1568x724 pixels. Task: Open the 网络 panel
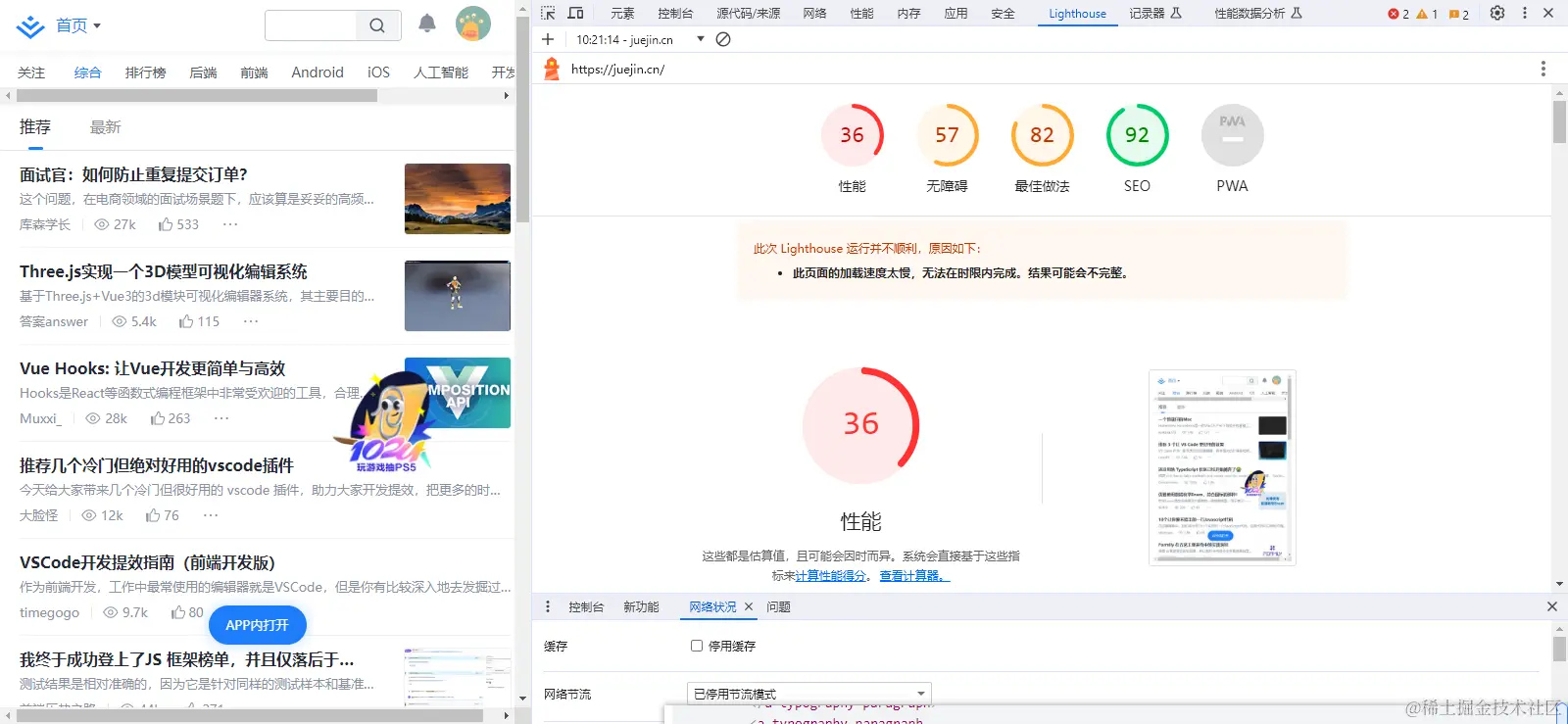[x=814, y=14]
